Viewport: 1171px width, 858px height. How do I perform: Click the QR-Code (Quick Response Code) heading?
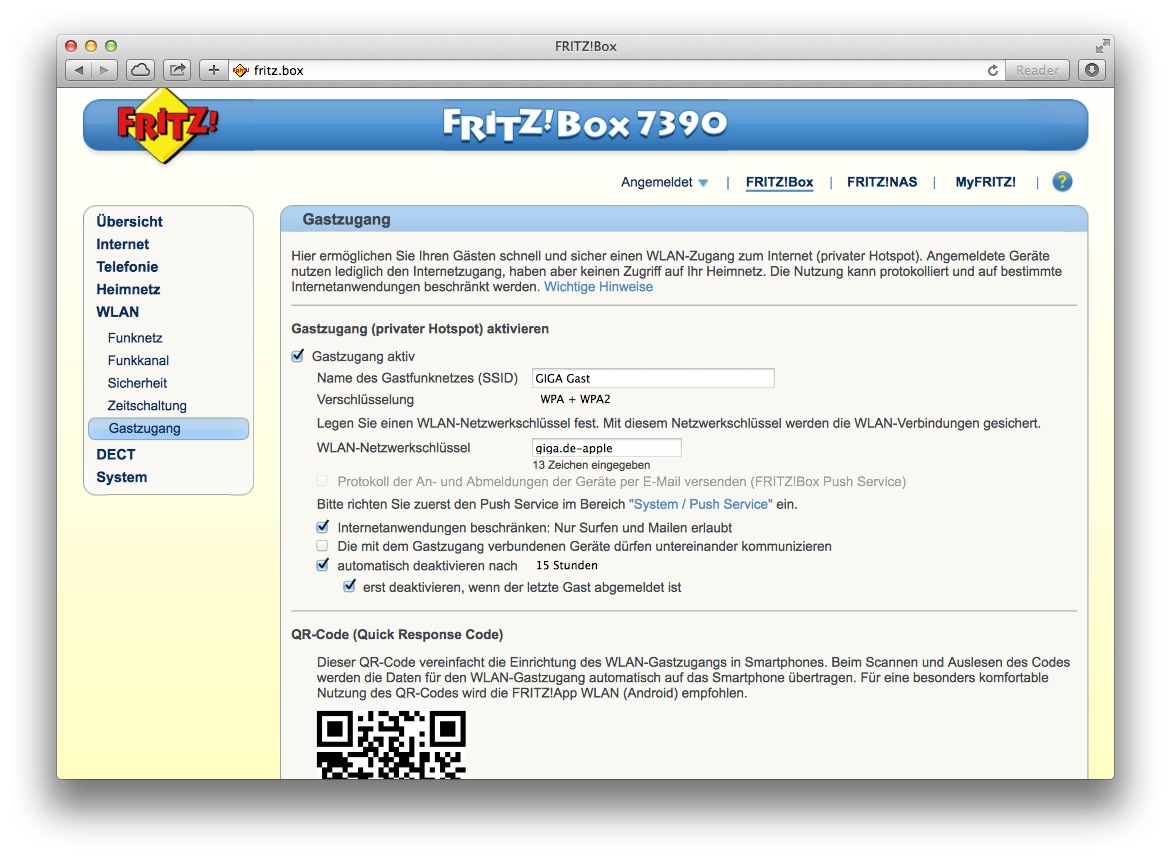point(397,634)
